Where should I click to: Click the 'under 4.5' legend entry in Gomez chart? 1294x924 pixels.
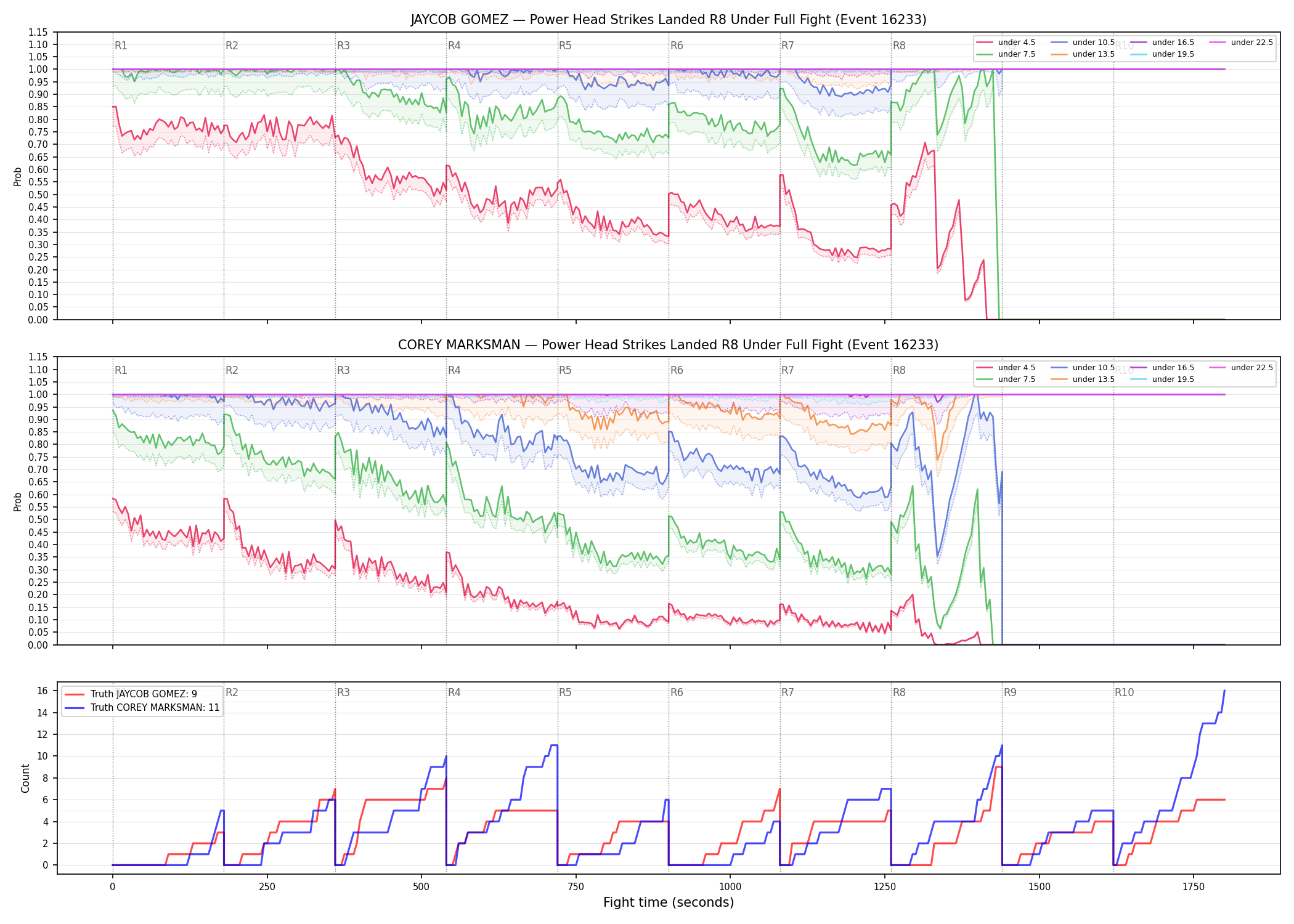coord(1006,43)
